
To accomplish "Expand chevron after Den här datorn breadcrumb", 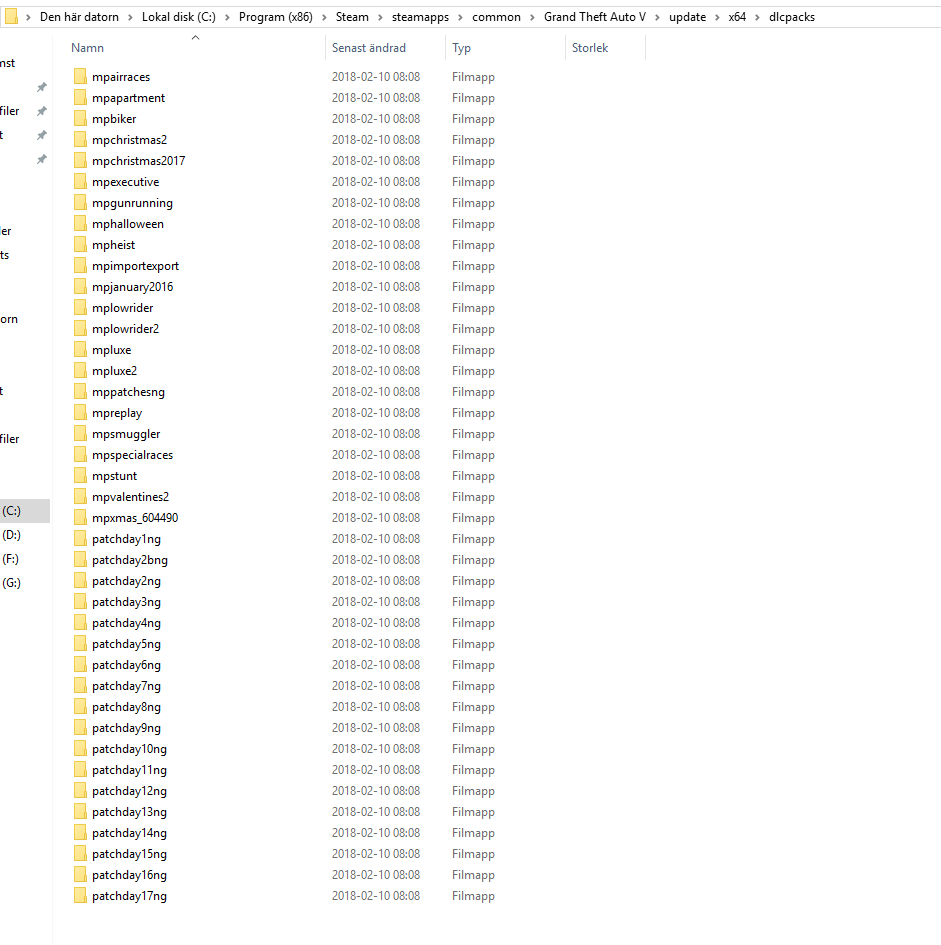I will click(130, 17).
